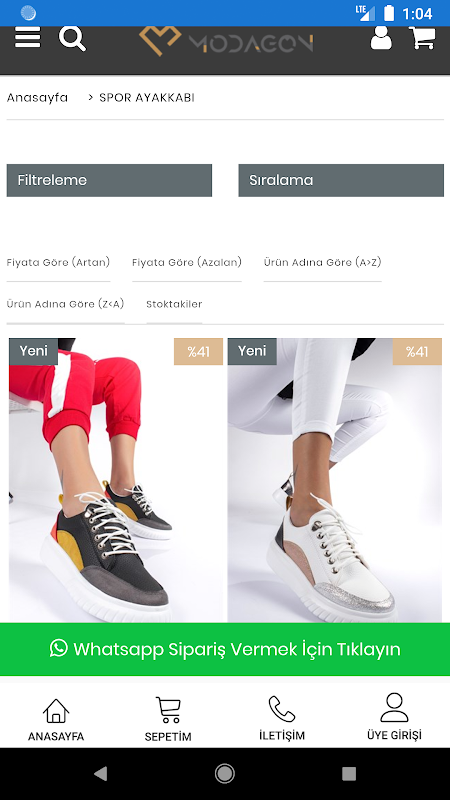Open the user account icon in header

[x=381, y=37]
